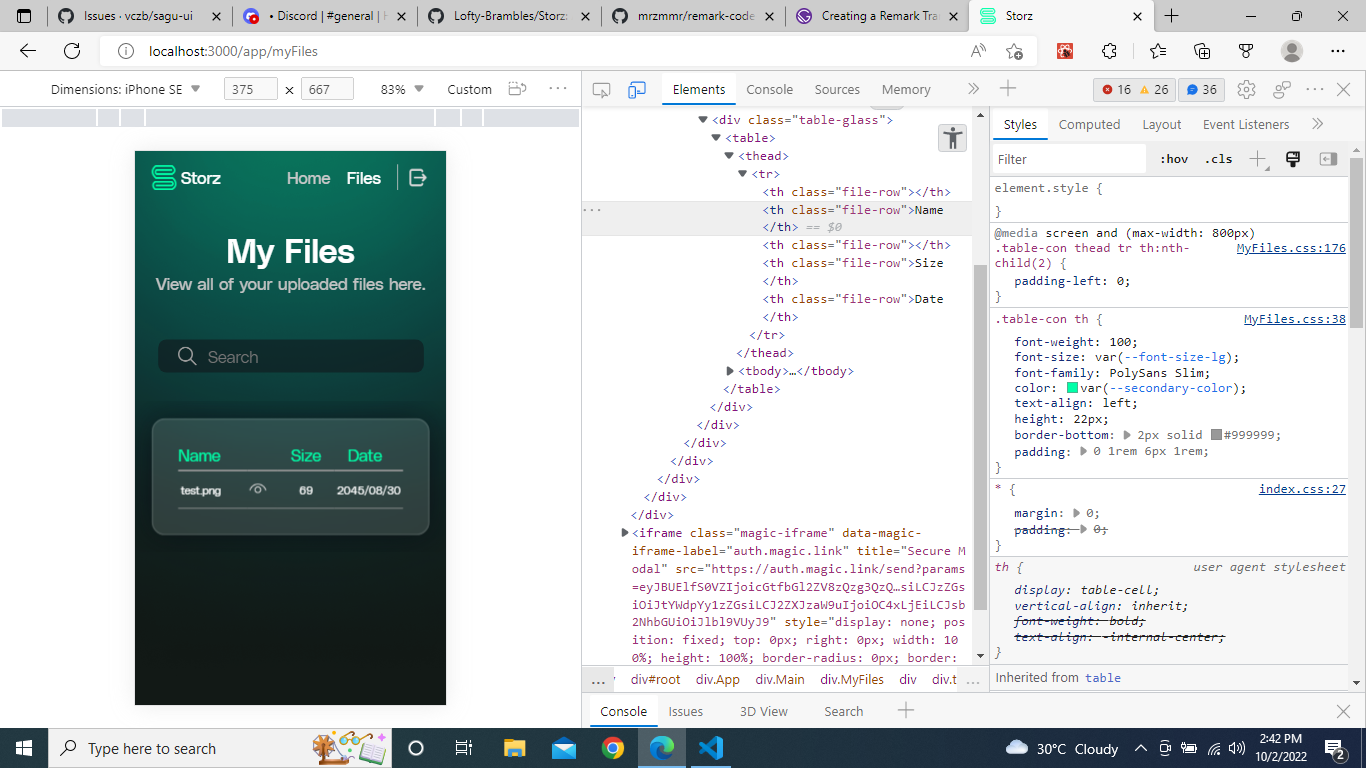Screen dimensions: 1366x768
Task: Expand the tbody element in the DOM tree
Action: 729,370
